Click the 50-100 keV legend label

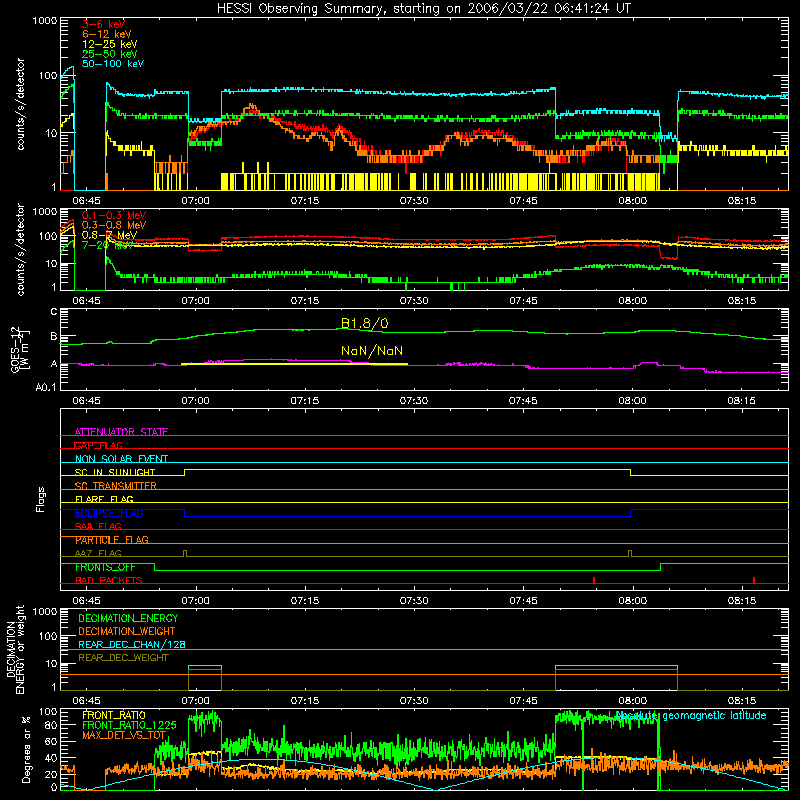click(x=113, y=64)
